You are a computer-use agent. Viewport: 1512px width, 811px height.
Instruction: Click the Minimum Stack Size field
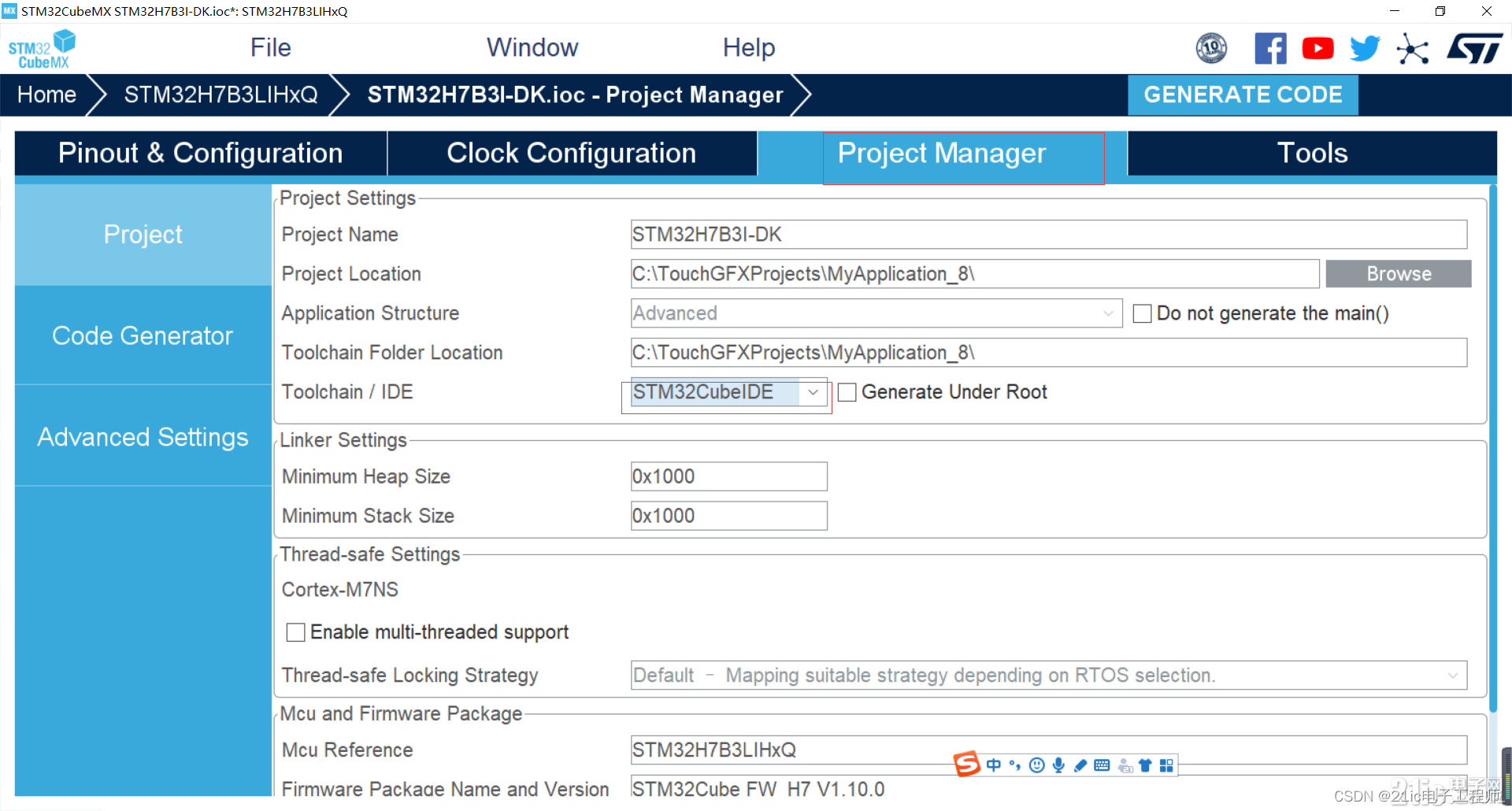(x=728, y=516)
